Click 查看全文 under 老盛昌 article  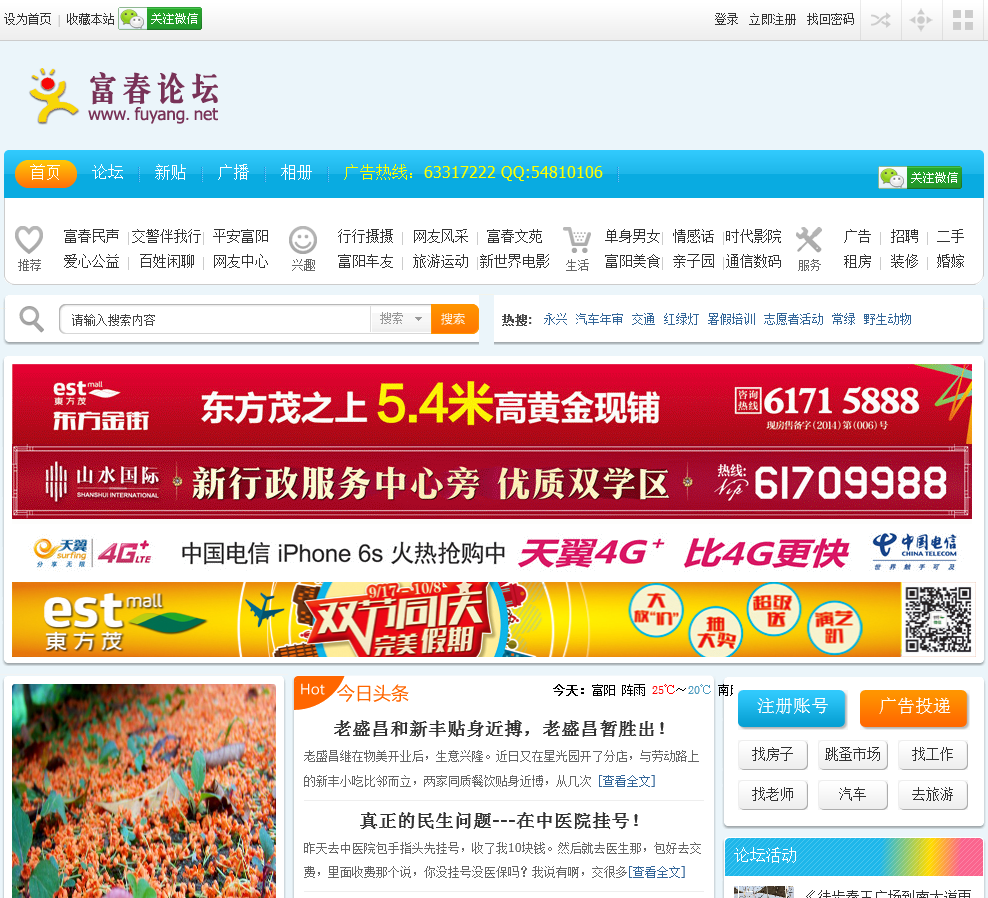click(x=626, y=781)
